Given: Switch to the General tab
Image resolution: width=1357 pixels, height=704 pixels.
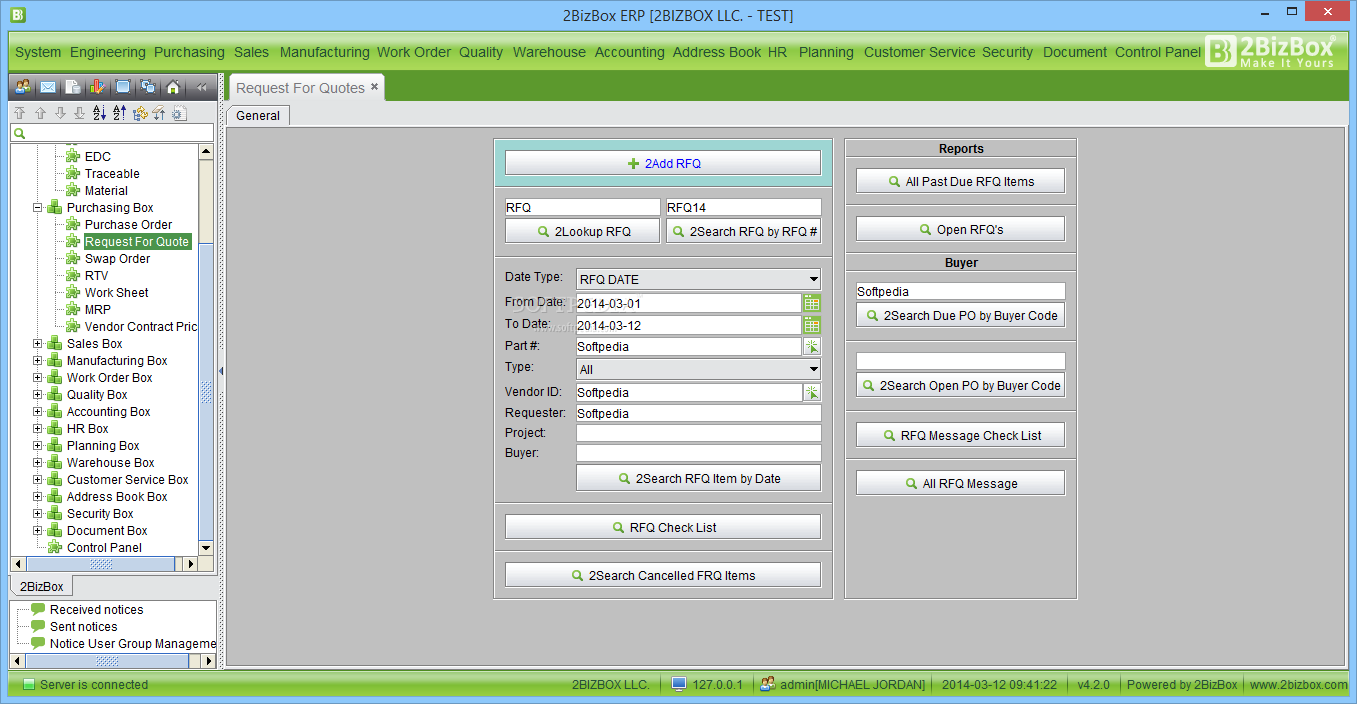Looking at the screenshot, I should click(x=258, y=116).
